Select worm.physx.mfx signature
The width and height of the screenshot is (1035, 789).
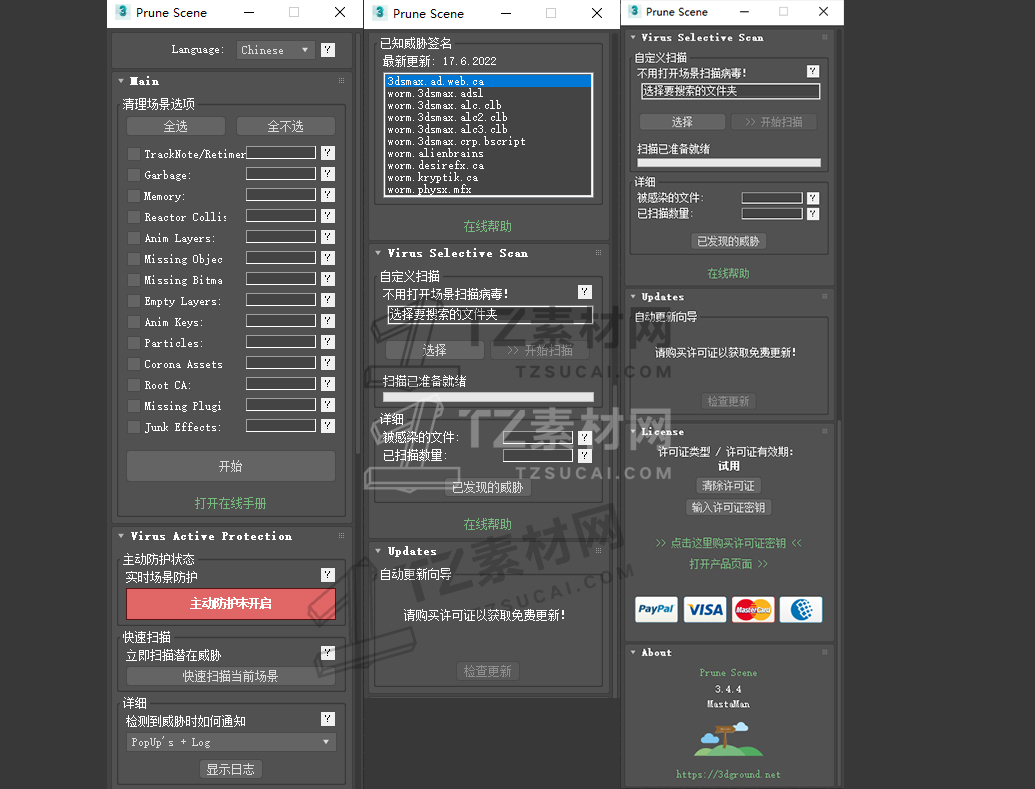pyautogui.click(x=488, y=189)
